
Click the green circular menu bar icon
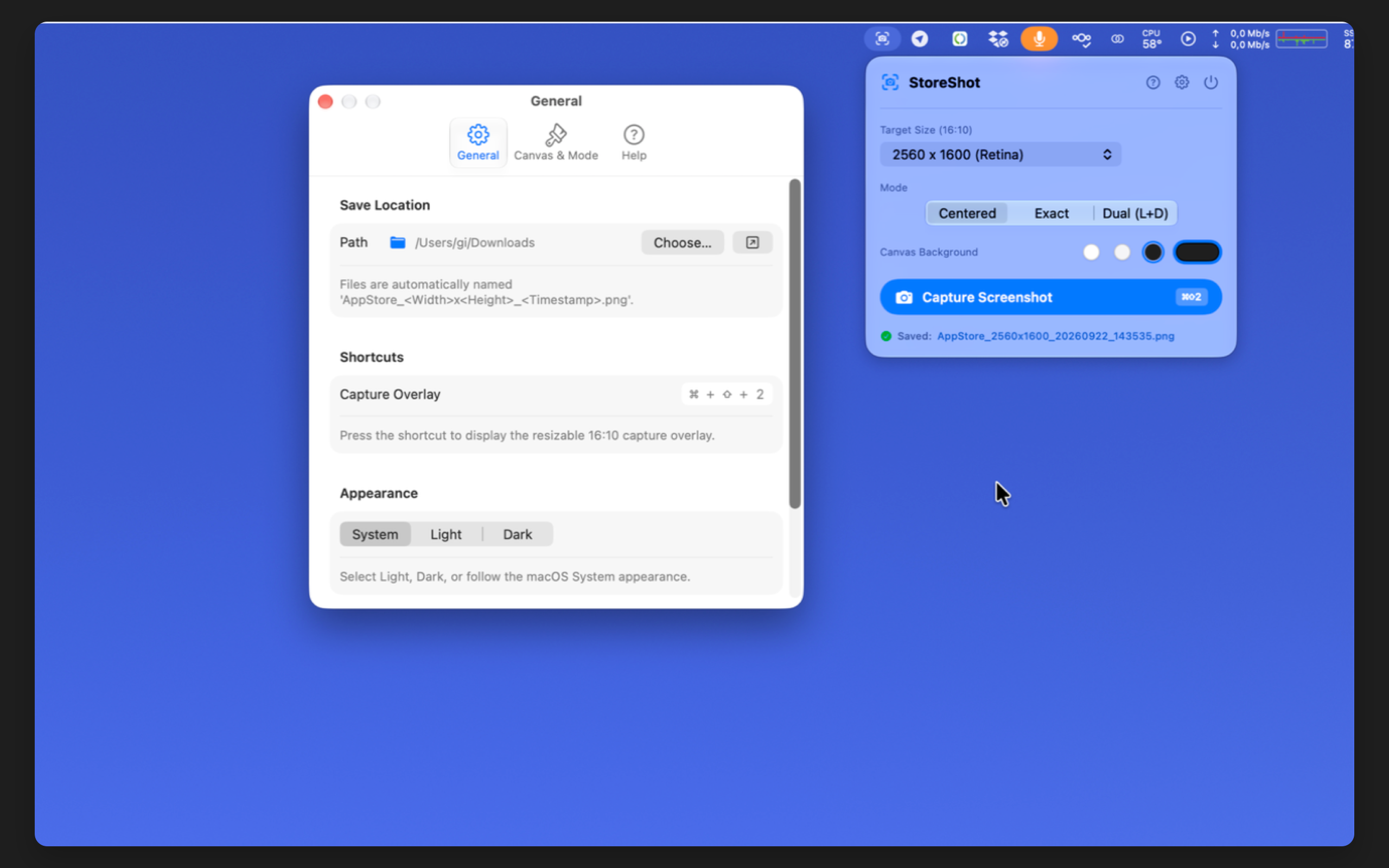pyautogui.click(x=960, y=39)
